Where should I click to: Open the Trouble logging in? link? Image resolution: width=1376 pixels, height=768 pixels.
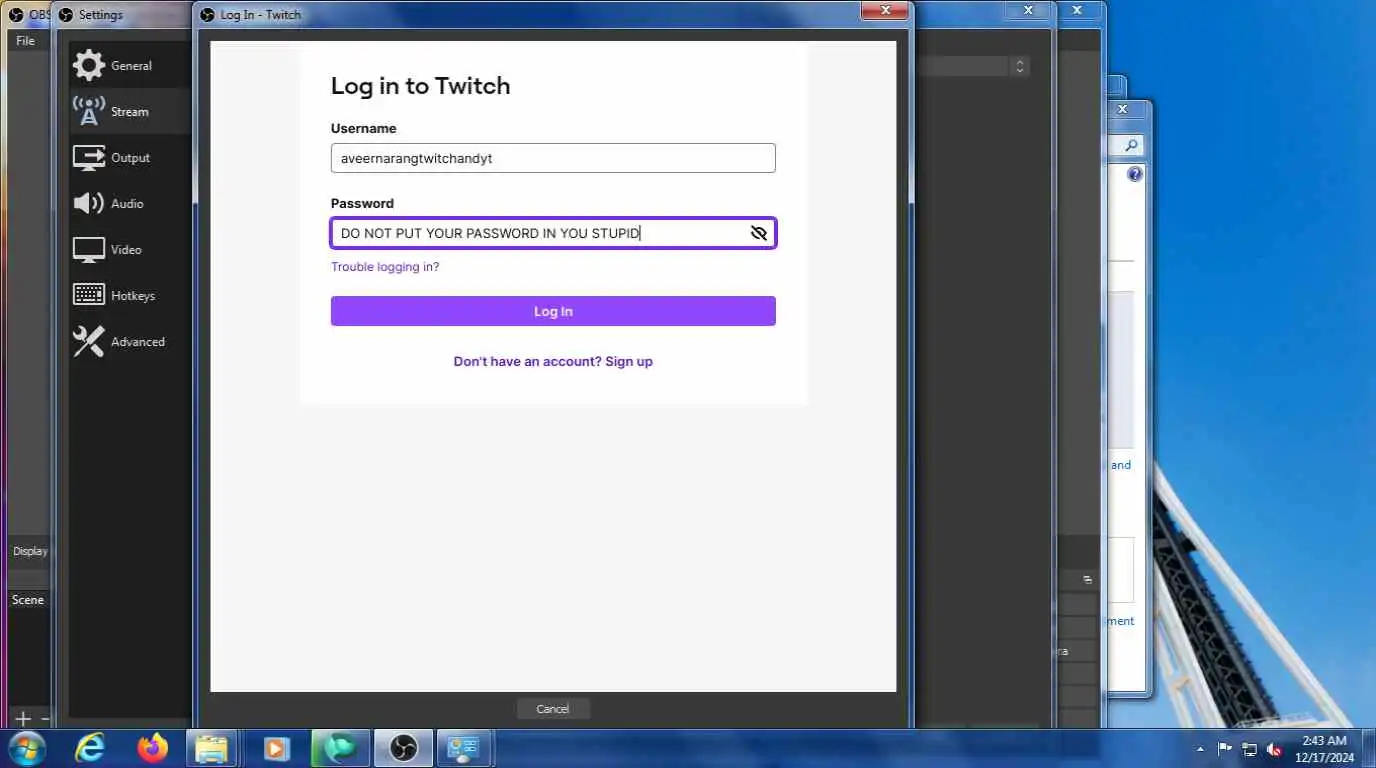click(385, 267)
